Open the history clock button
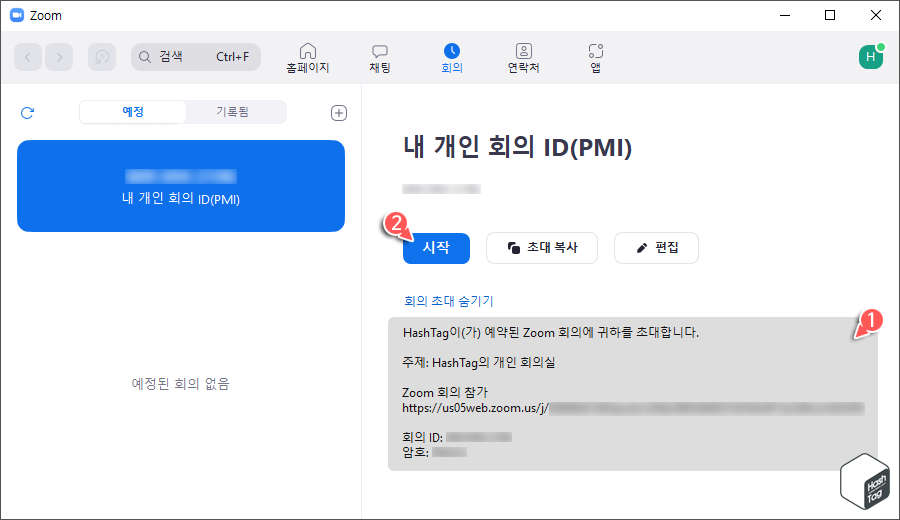This screenshot has width=900, height=520. click(x=102, y=57)
